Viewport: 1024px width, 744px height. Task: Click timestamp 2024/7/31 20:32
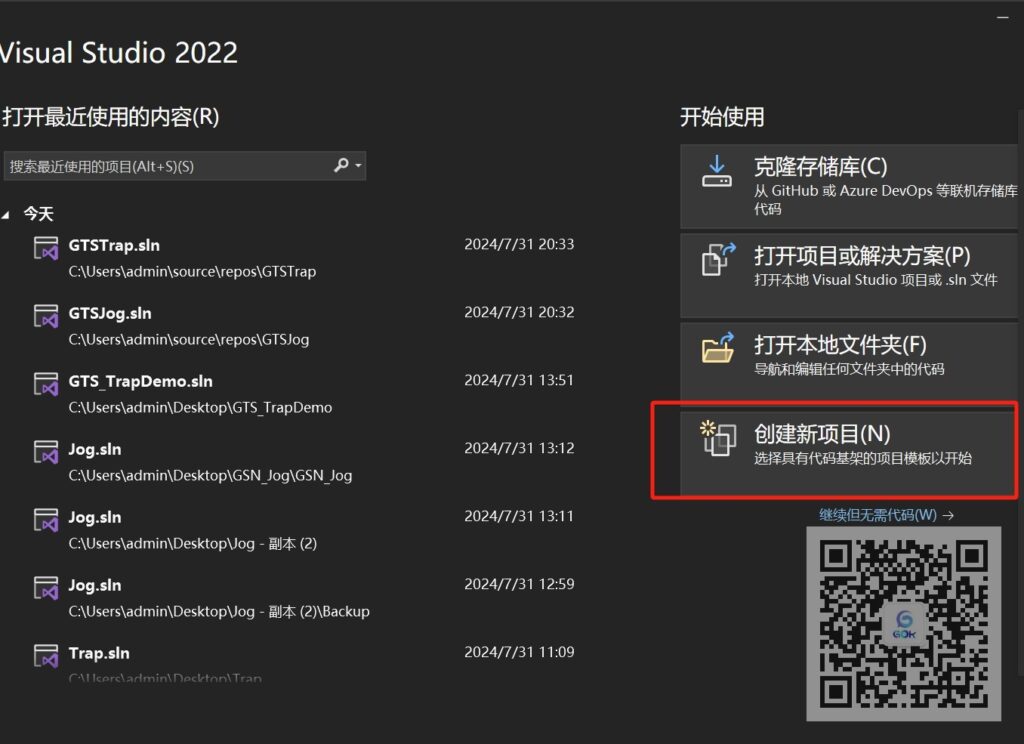519,312
